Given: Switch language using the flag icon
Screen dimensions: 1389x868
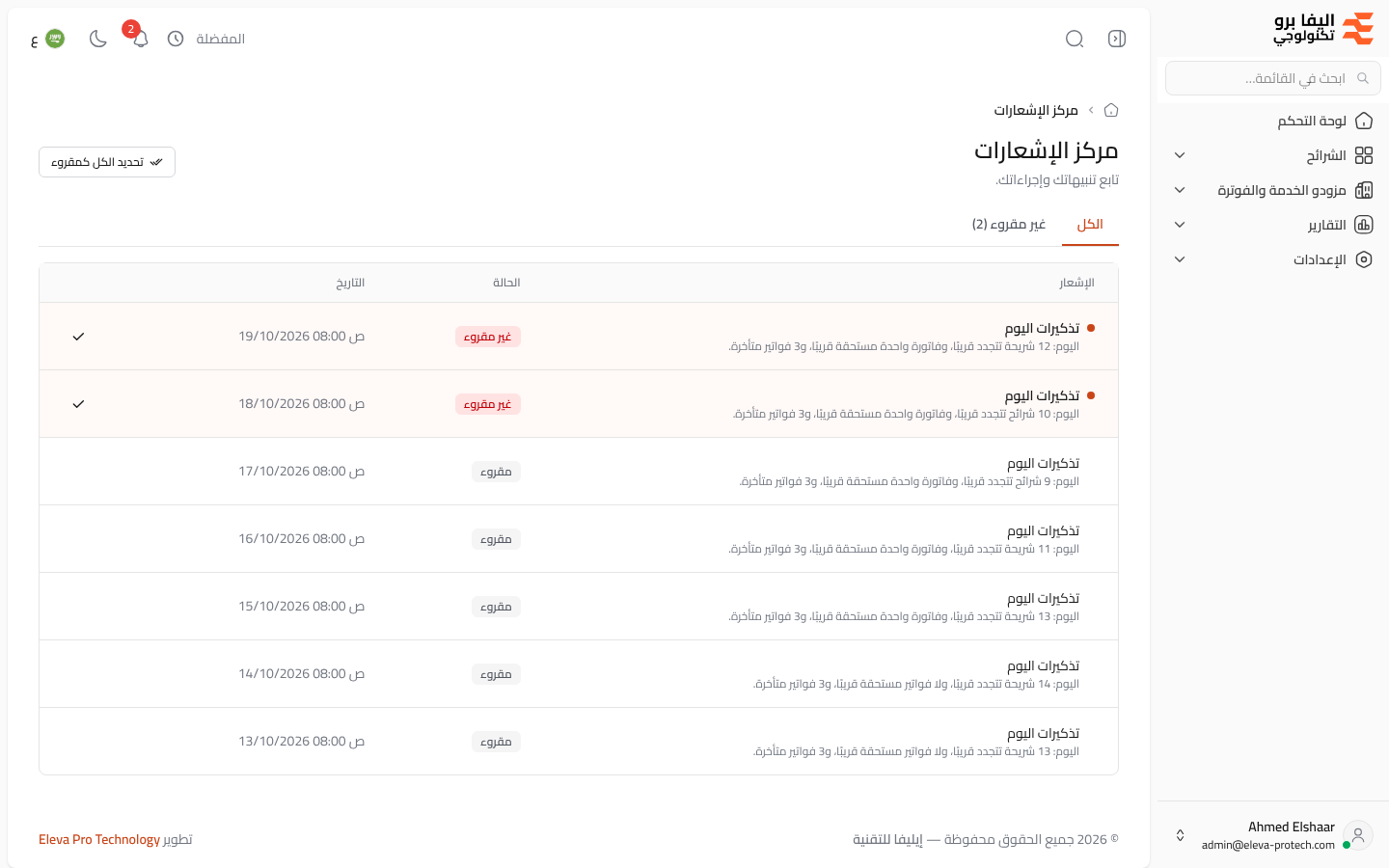Looking at the screenshot, I should [55, 39].
